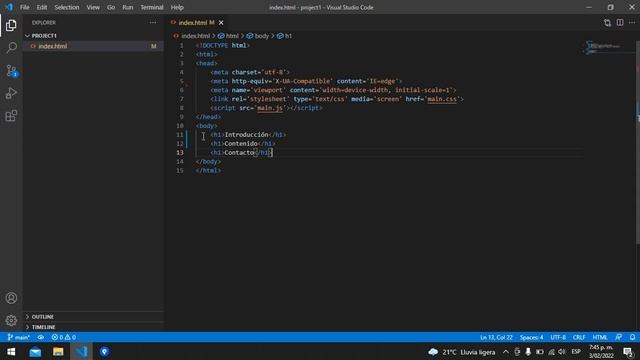Image resolution: width=640 pixels, height=360 pixels.
Task: Click the Open Changes icon in editor toolbar
Action: [x=607, y=23]
